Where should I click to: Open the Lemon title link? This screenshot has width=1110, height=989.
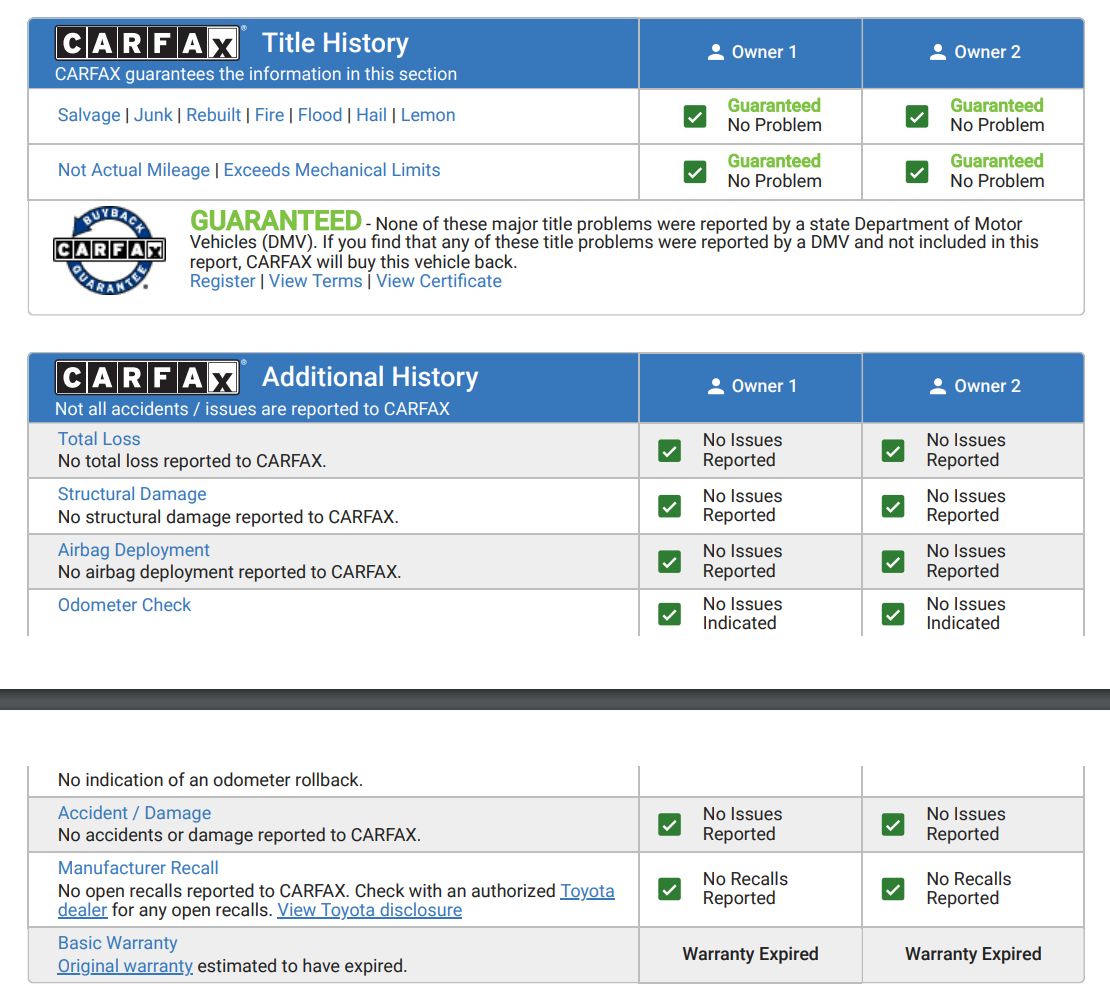click(428, 115)
